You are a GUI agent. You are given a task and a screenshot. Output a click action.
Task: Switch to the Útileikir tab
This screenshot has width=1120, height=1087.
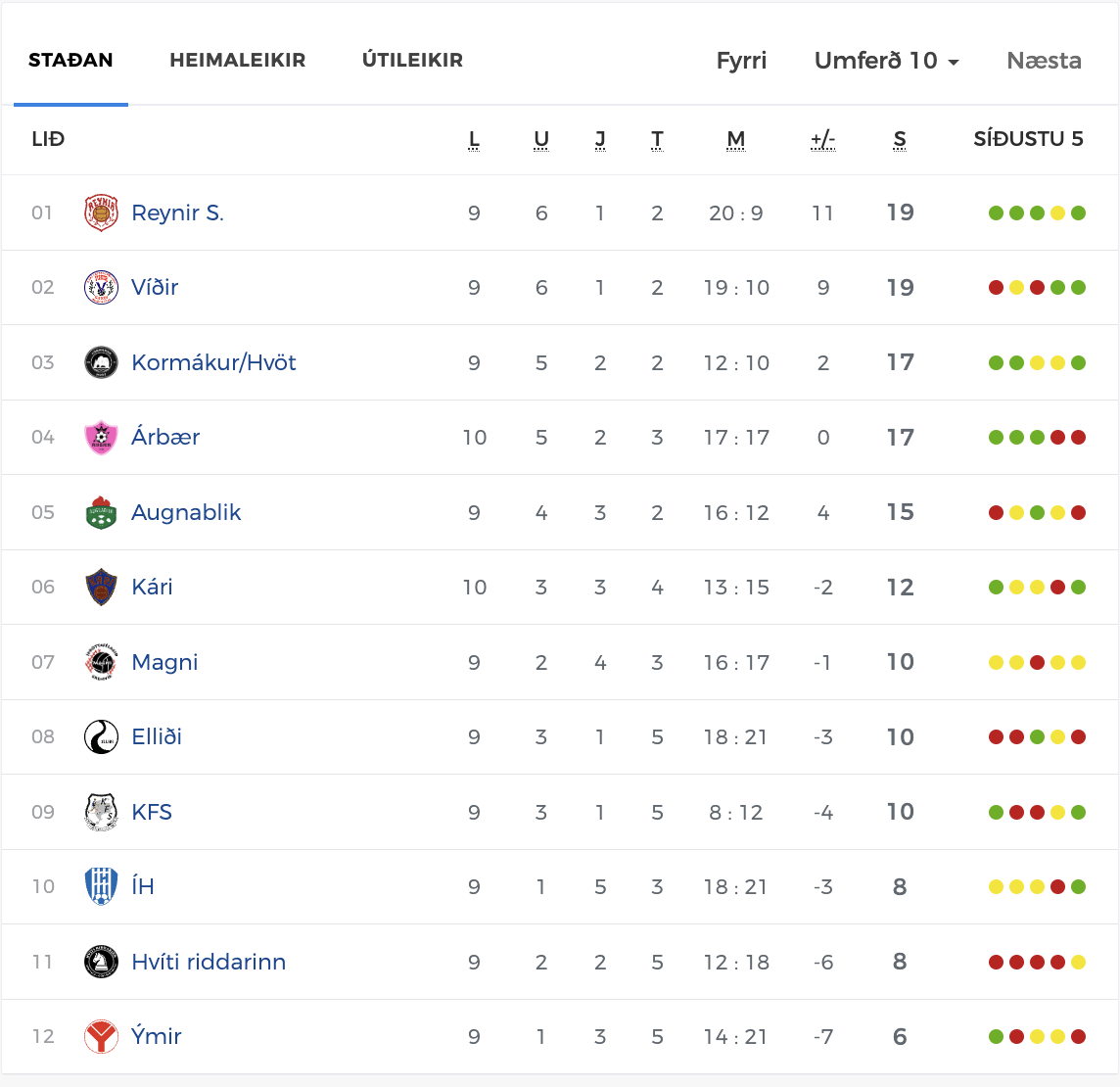(412, 60)
